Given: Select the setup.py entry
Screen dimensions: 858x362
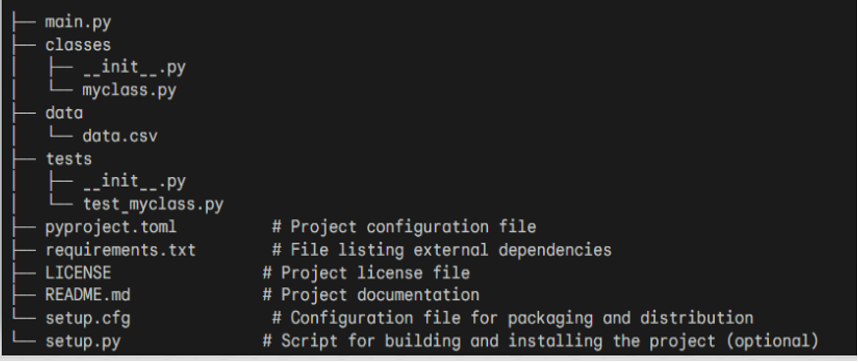Looking at the screenshot, I should [83, 341].
